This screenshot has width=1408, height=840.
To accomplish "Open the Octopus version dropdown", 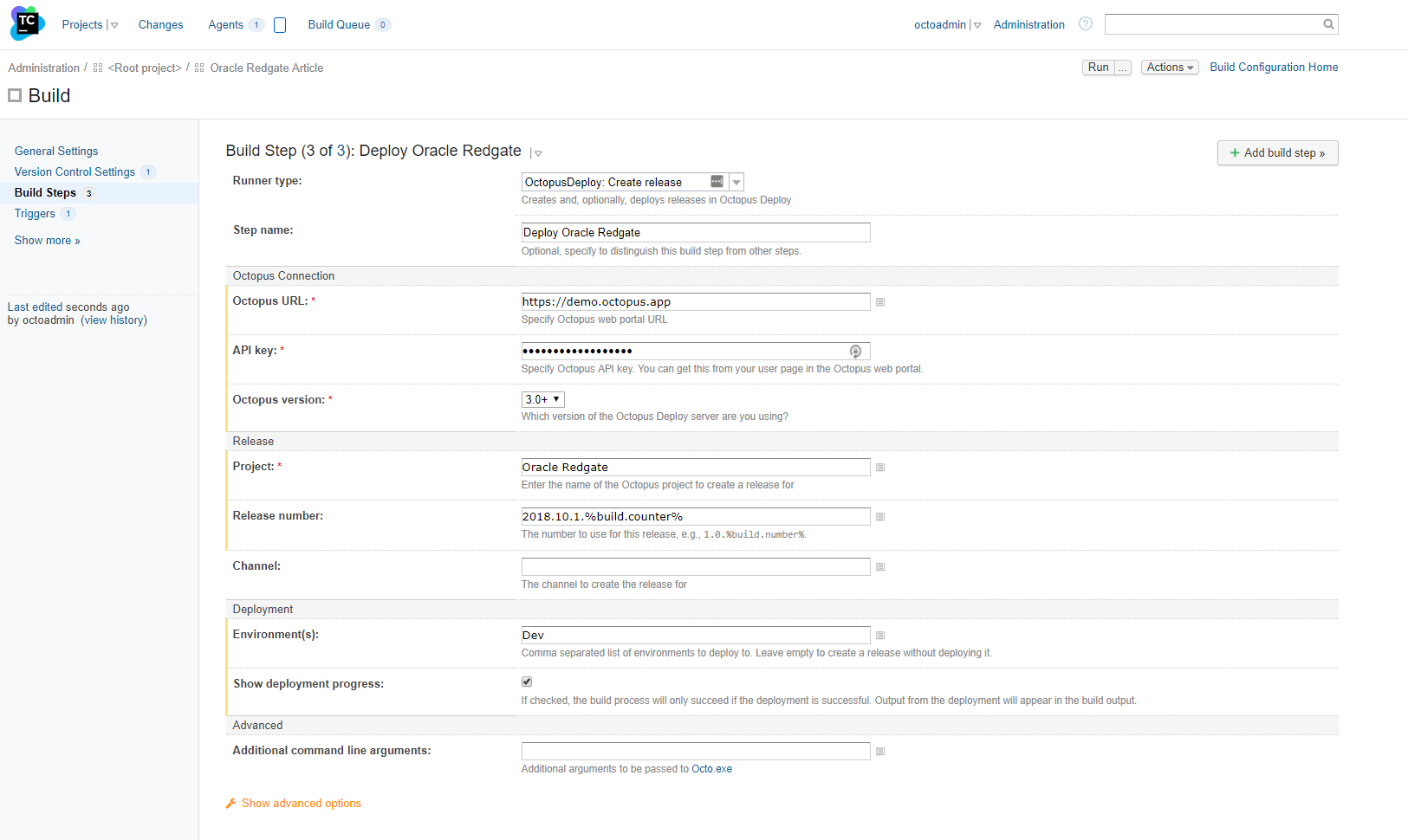I will pos(542,399).
